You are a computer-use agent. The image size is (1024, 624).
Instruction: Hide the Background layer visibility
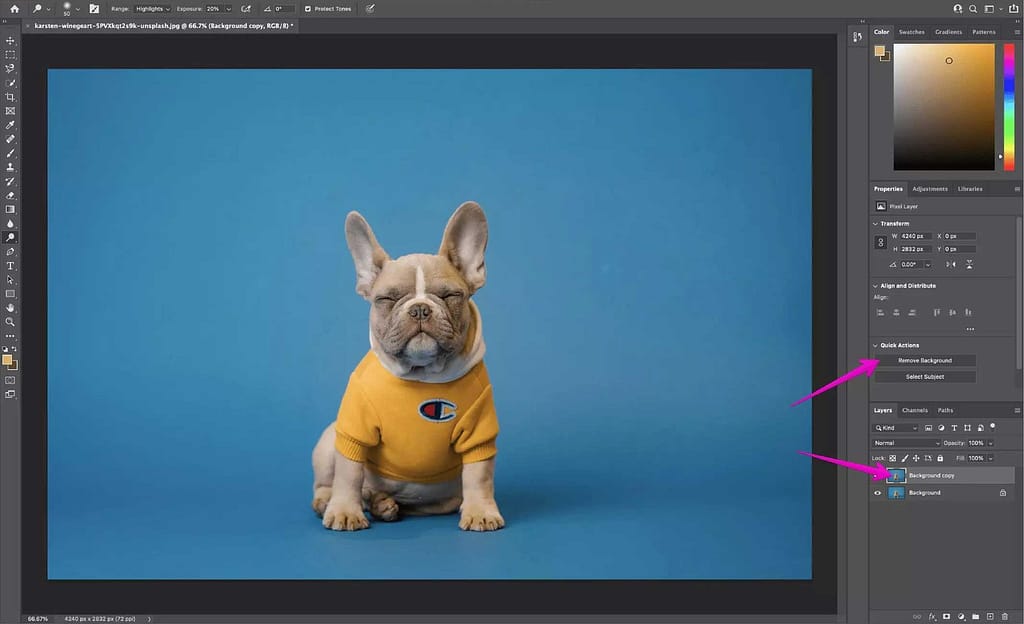point(877,492)
